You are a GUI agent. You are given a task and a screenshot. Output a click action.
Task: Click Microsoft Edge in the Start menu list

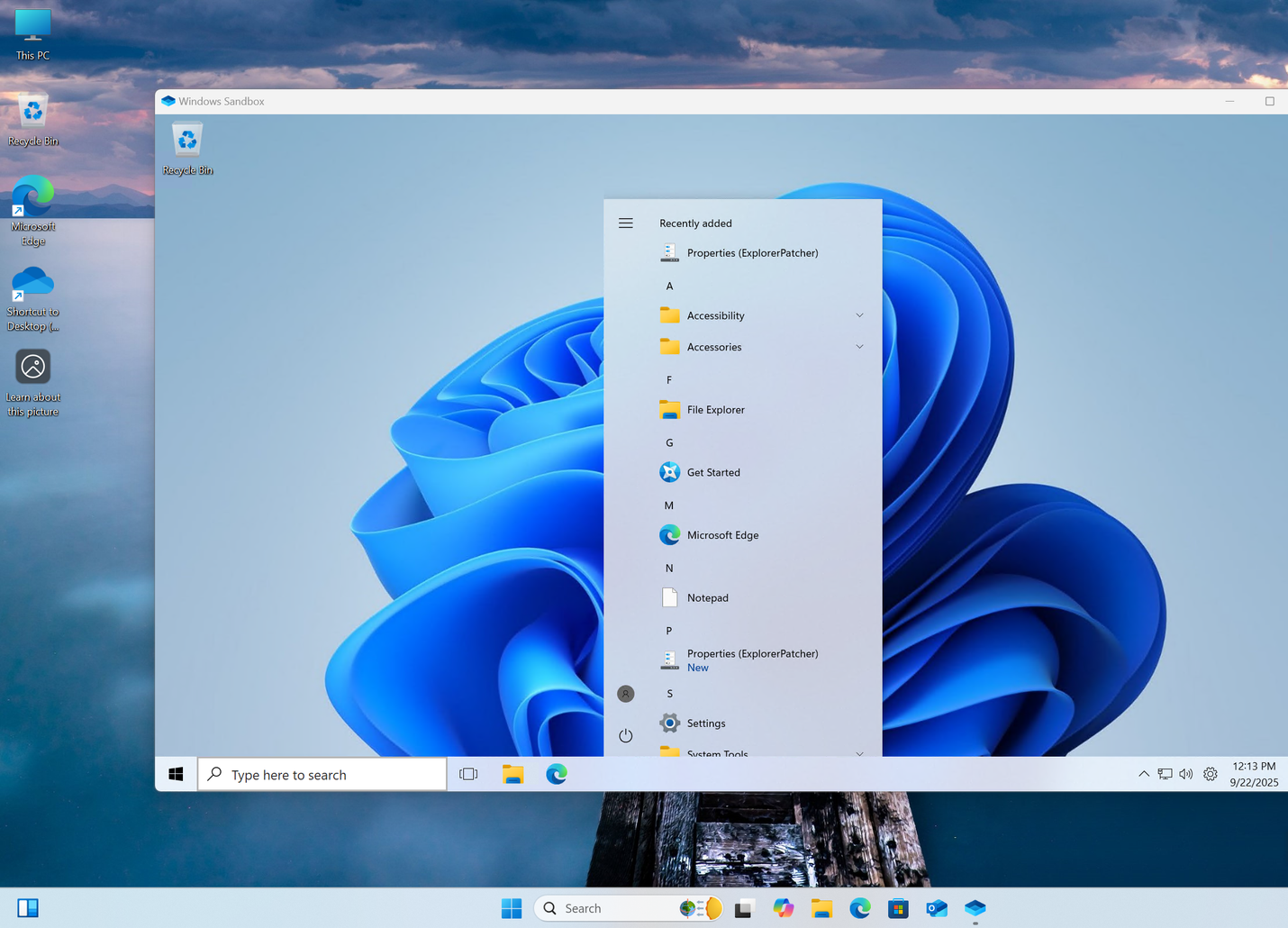tap(722, 534)
